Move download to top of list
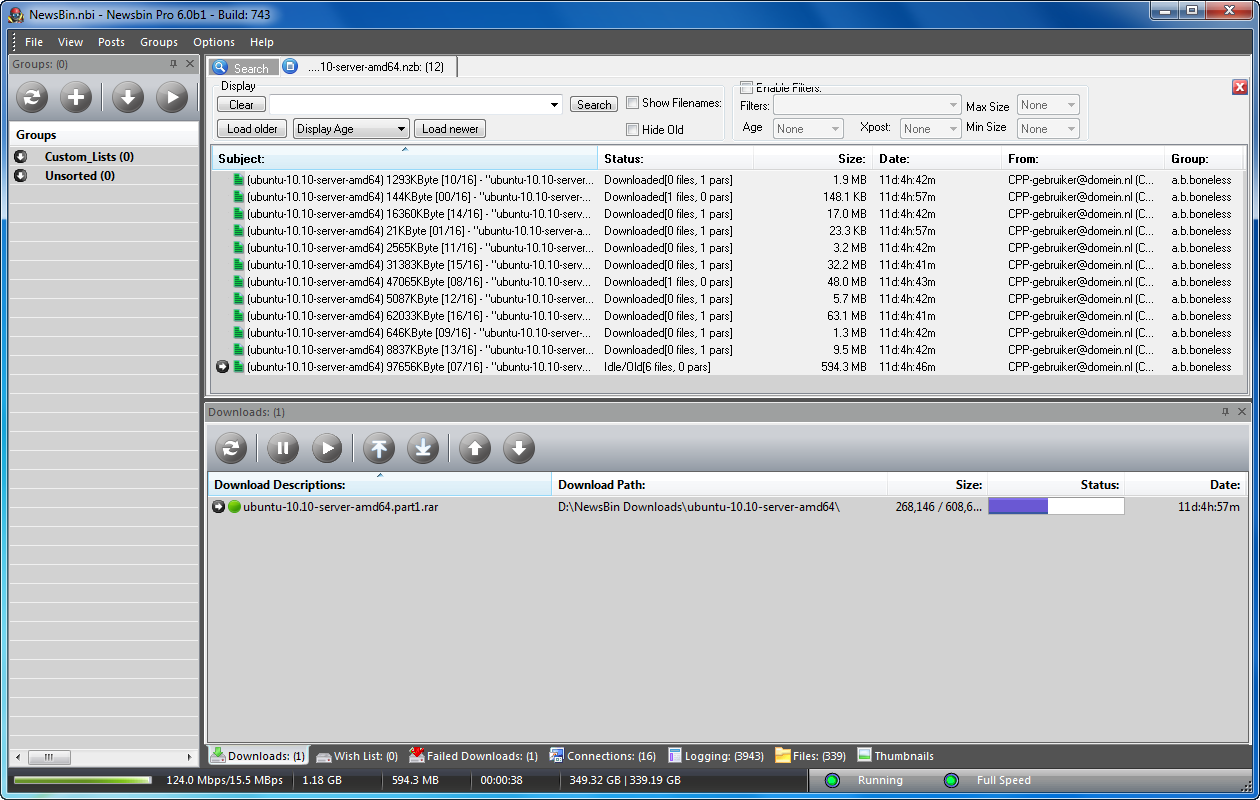 click(379, 448)
